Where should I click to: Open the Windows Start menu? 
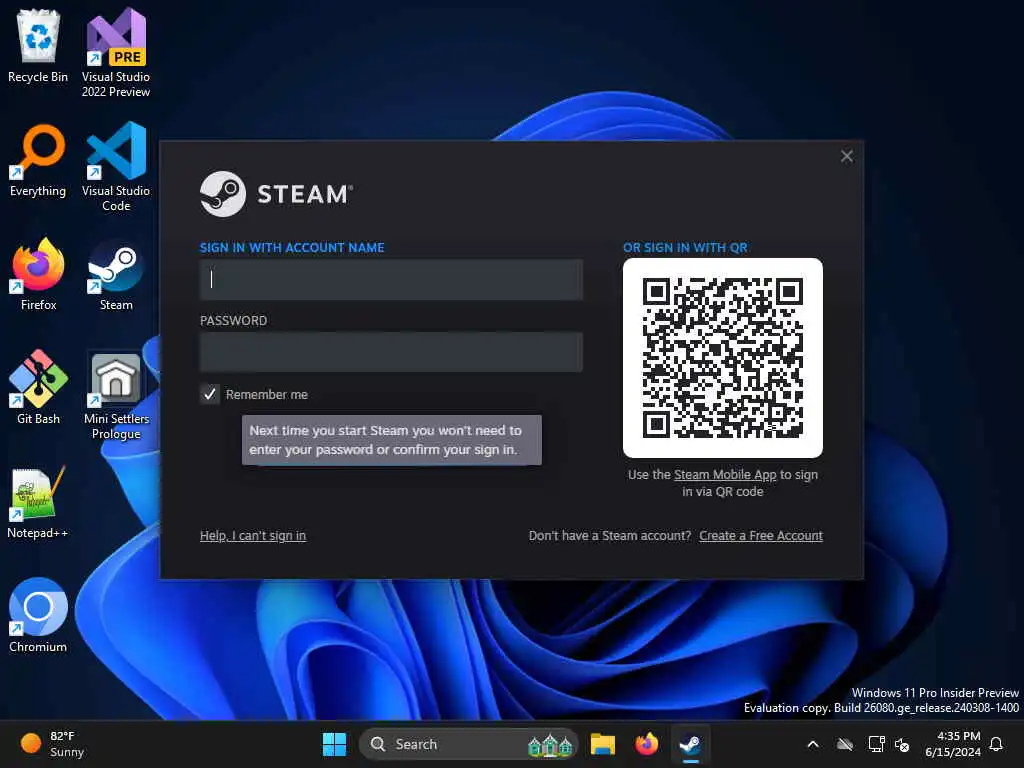pyautogui.click(x=334, y=744)
